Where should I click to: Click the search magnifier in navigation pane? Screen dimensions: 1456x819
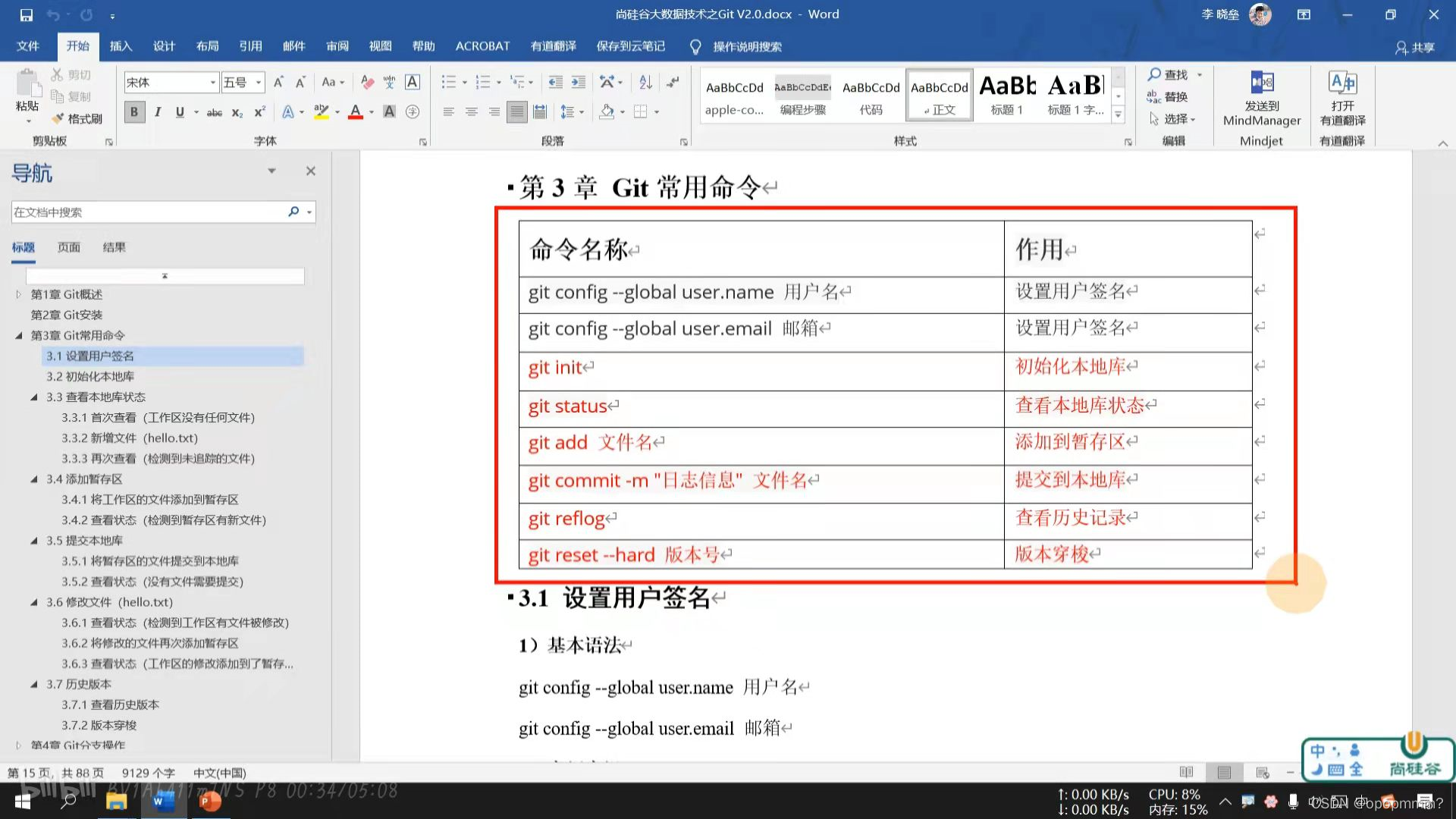pos(293,212)
